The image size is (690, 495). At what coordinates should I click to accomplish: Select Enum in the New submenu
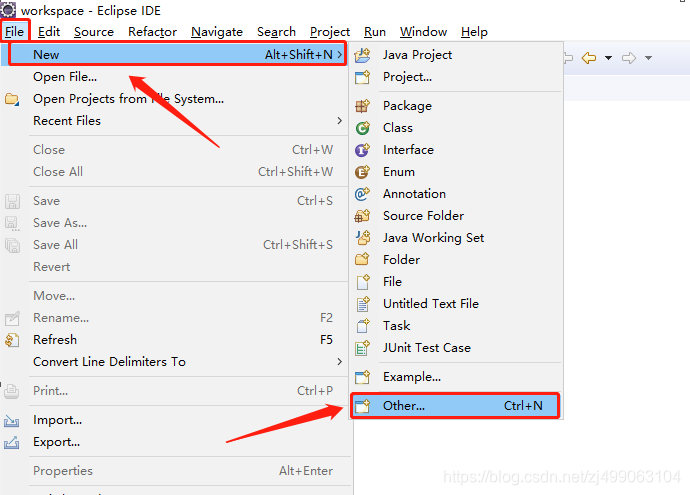457,172
